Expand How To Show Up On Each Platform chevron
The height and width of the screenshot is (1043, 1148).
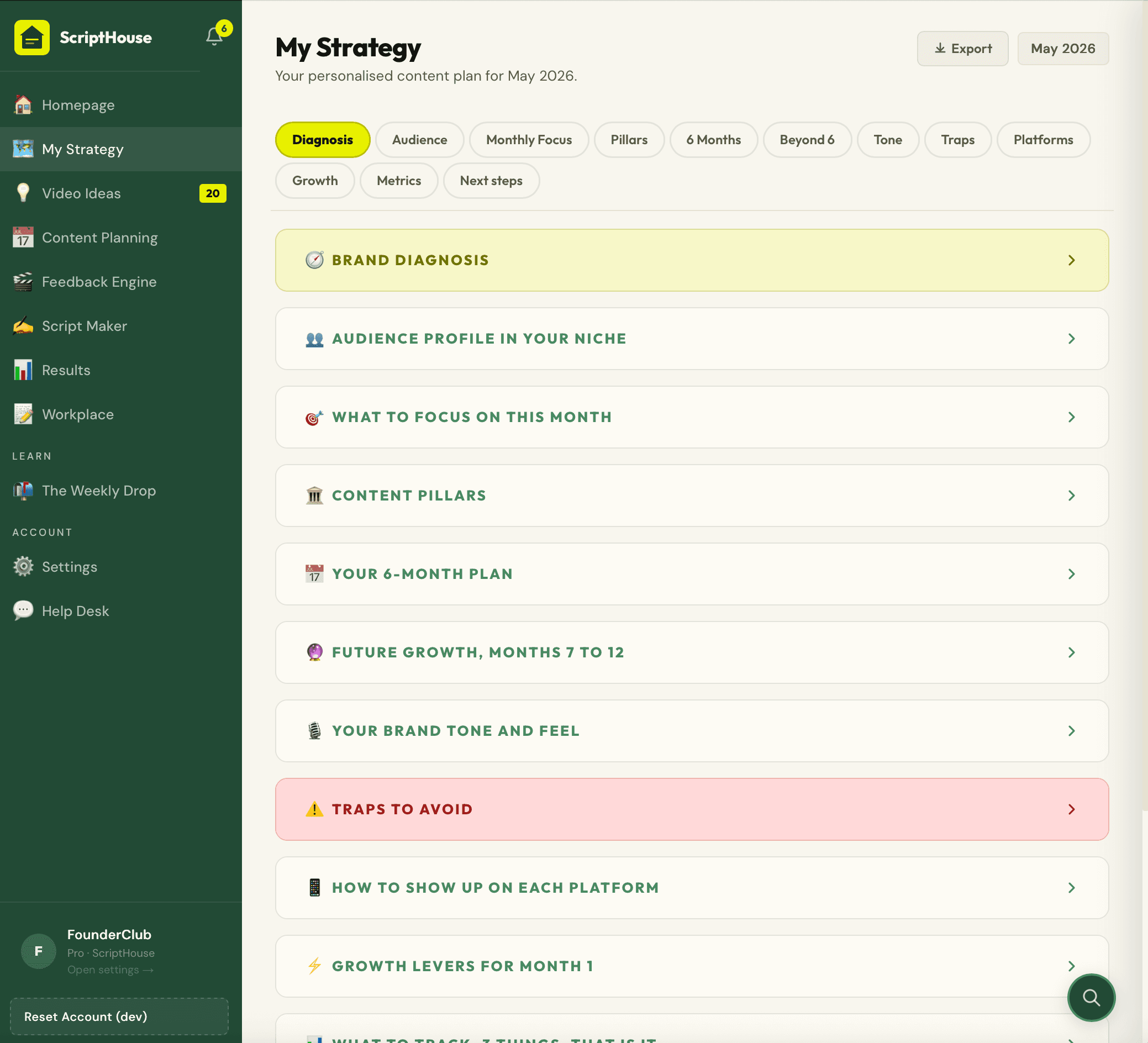click(x=1071, y=888)
